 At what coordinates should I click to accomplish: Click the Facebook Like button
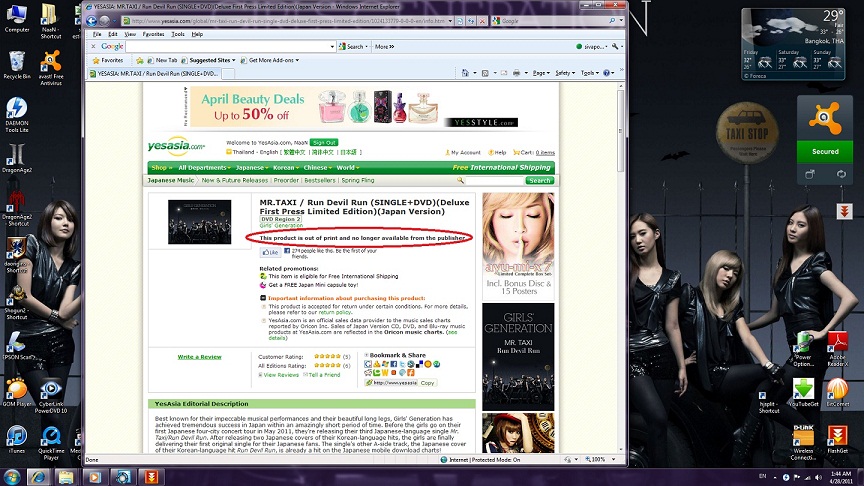pyautogui.click(x=270, y=252)
